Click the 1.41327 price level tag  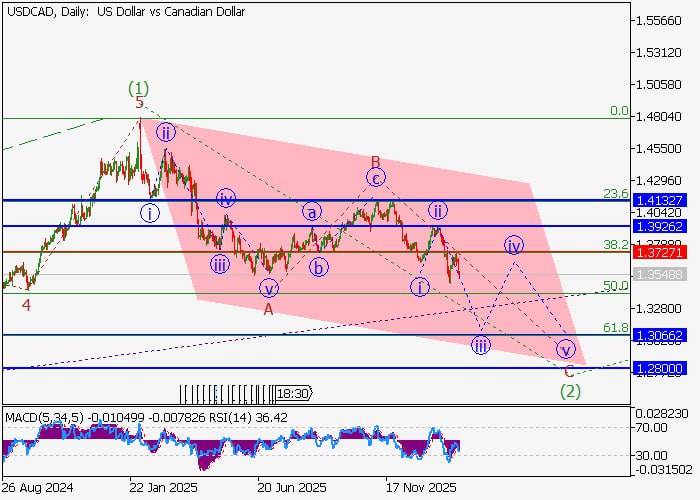pyautogui.click(x=657, y=201)
